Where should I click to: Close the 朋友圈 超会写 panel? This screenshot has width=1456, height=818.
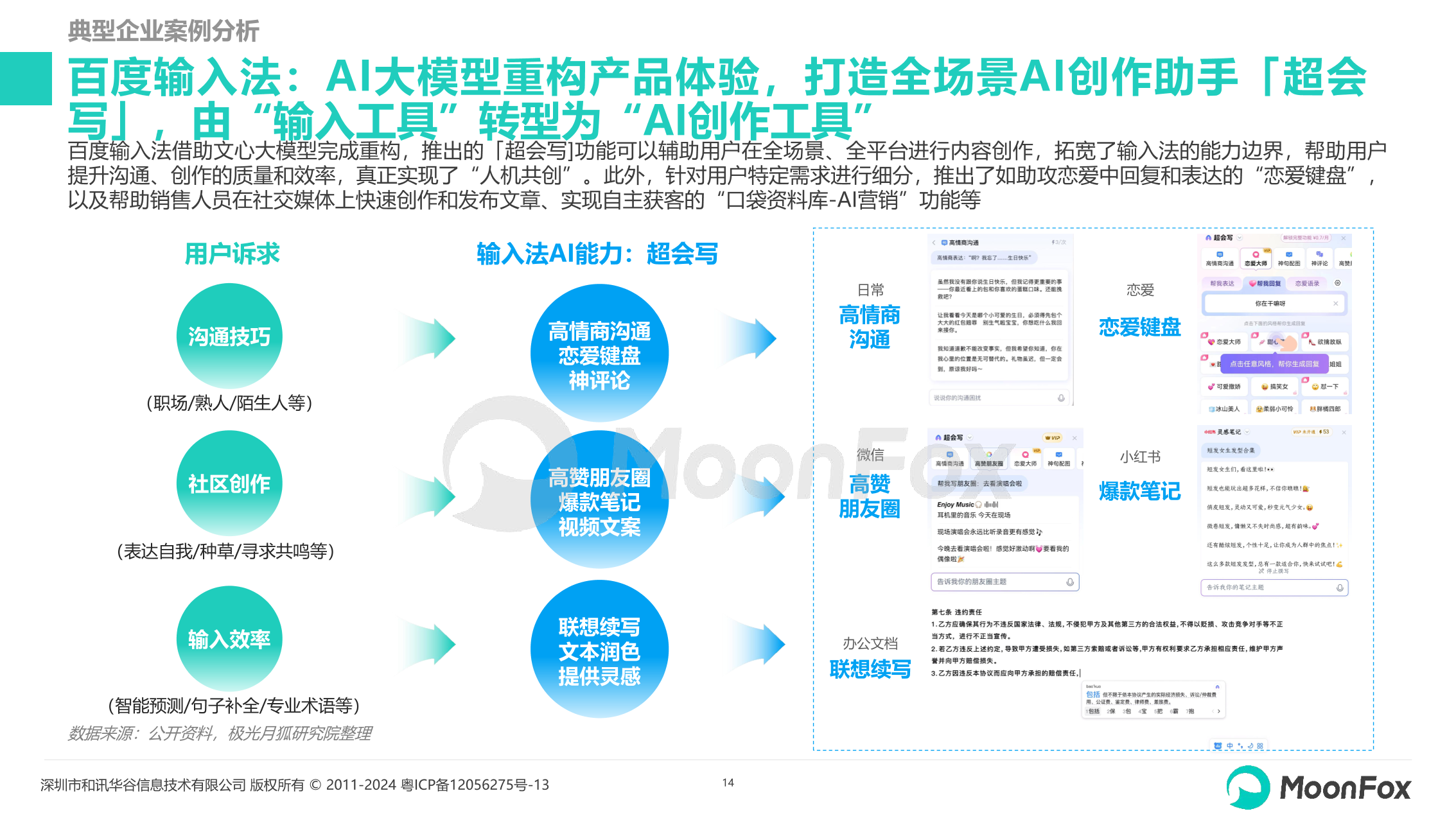coord(1074,438)
